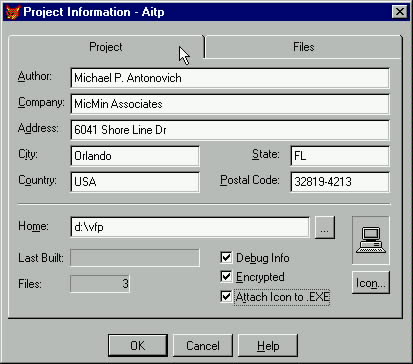Viewport: 413px width, 364px height.
Task: Switch to the Files tab
Action: tap(303, 47)
